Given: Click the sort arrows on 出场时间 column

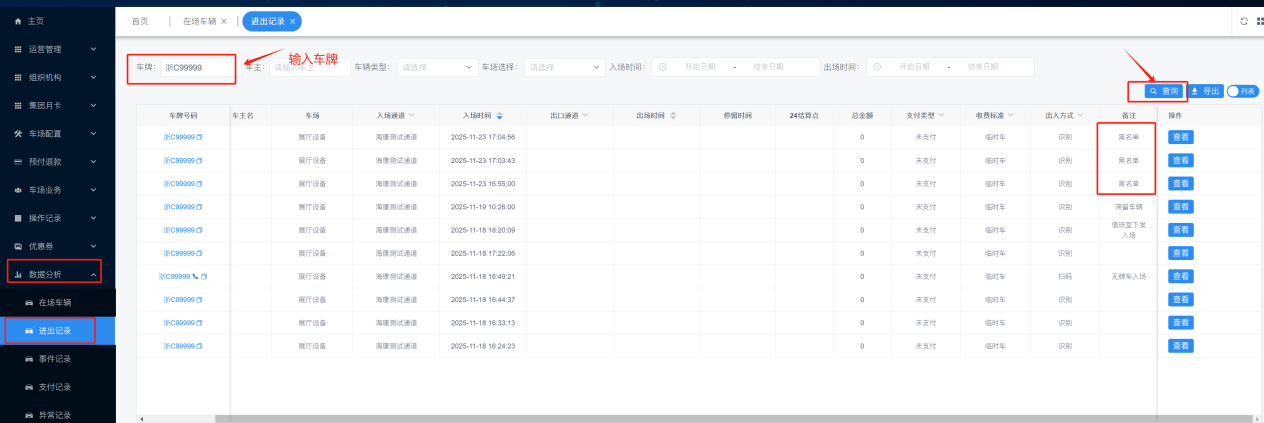Looking at the screenshot, I should (x=673, y=115).
